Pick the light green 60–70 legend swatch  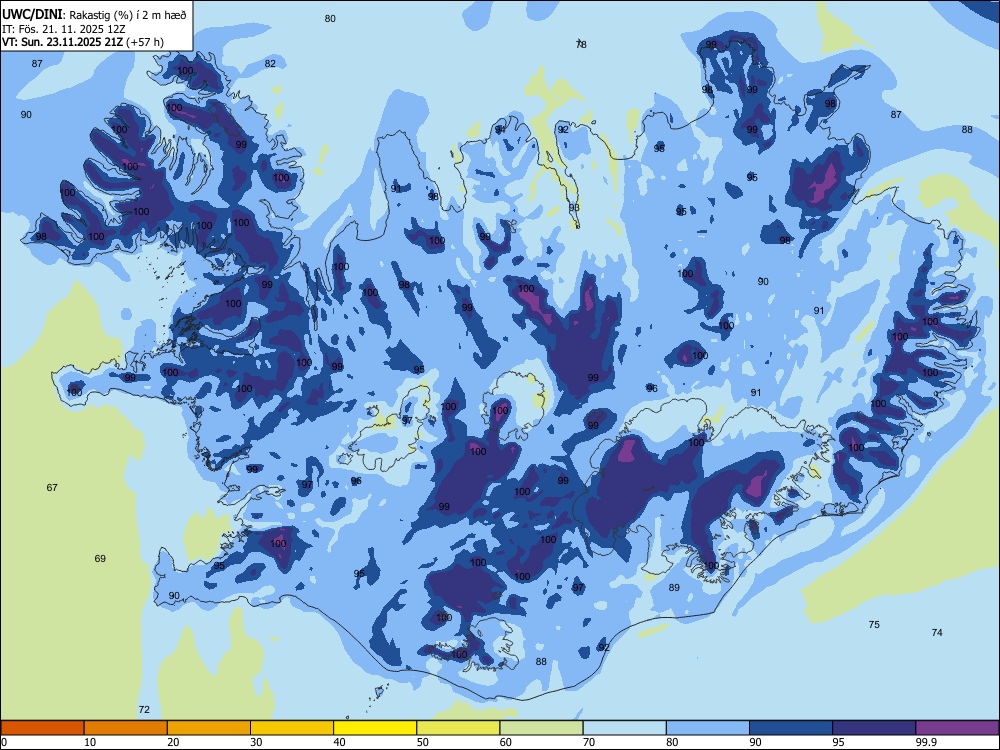pyautogui.click(x=541, y=728)
